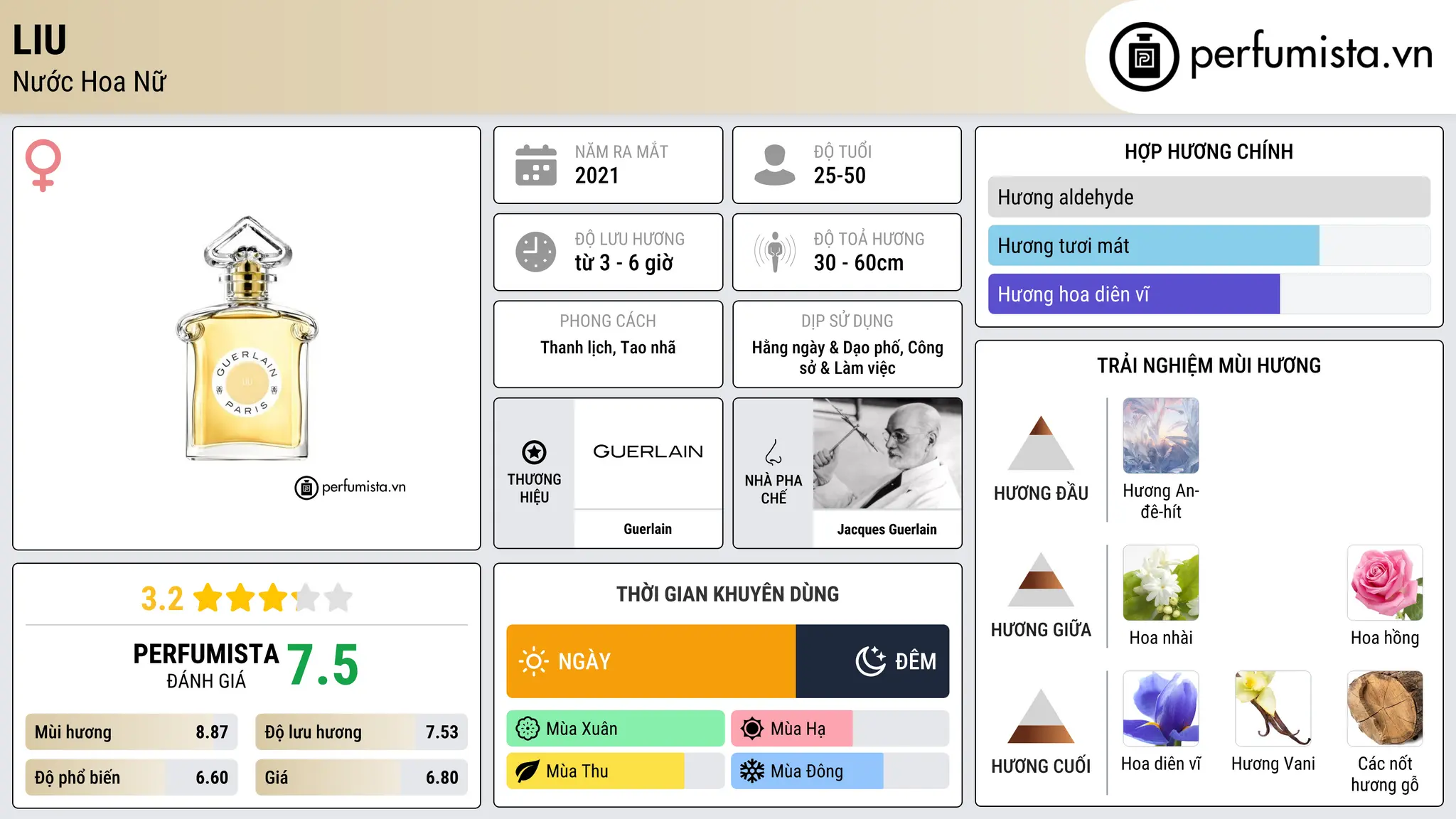Click the Guerlain brand name caption
The width and height of the screenshot is (1456, 819).
(648, 529)
